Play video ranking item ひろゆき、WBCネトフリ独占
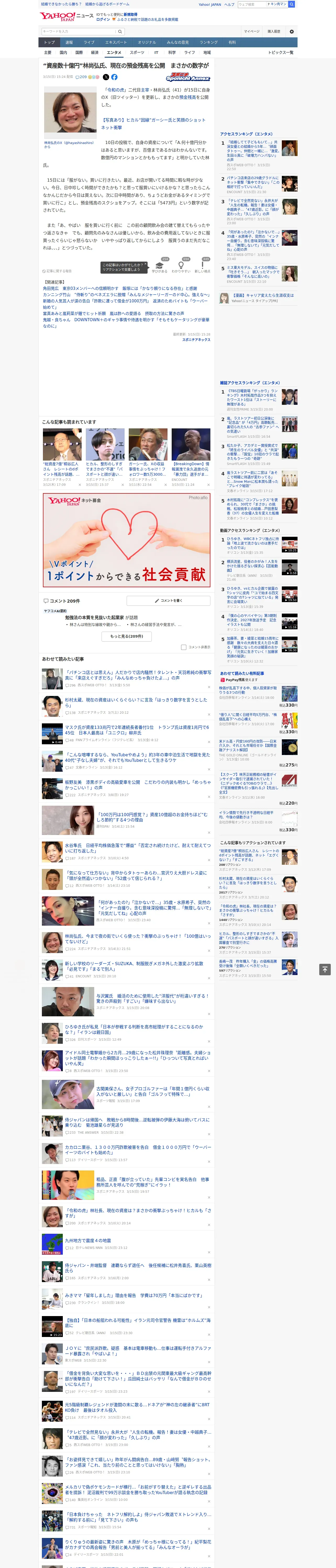This screenshot has height=1568, width=336. tap(259, 545)
